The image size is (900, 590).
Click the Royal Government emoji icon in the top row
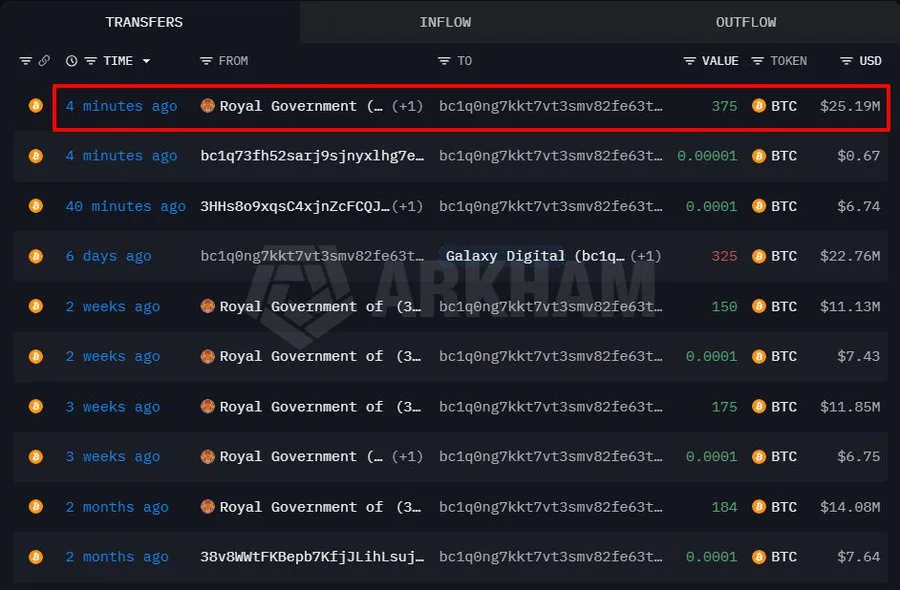[208, 105]
